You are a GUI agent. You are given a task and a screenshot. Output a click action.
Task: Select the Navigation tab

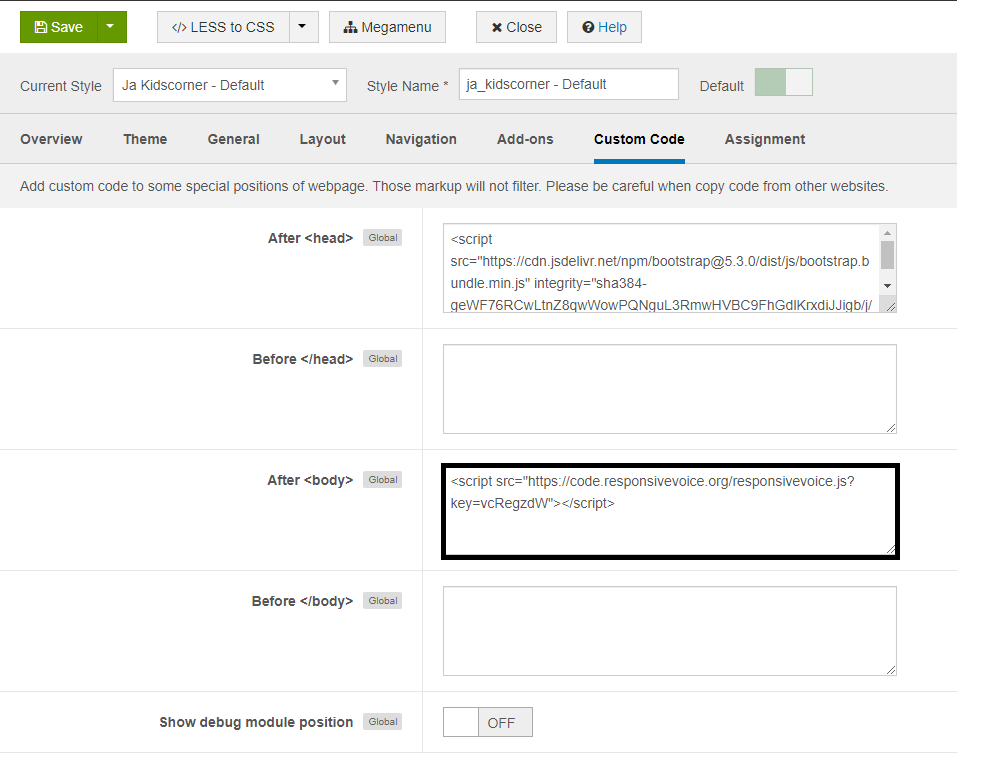421,139
